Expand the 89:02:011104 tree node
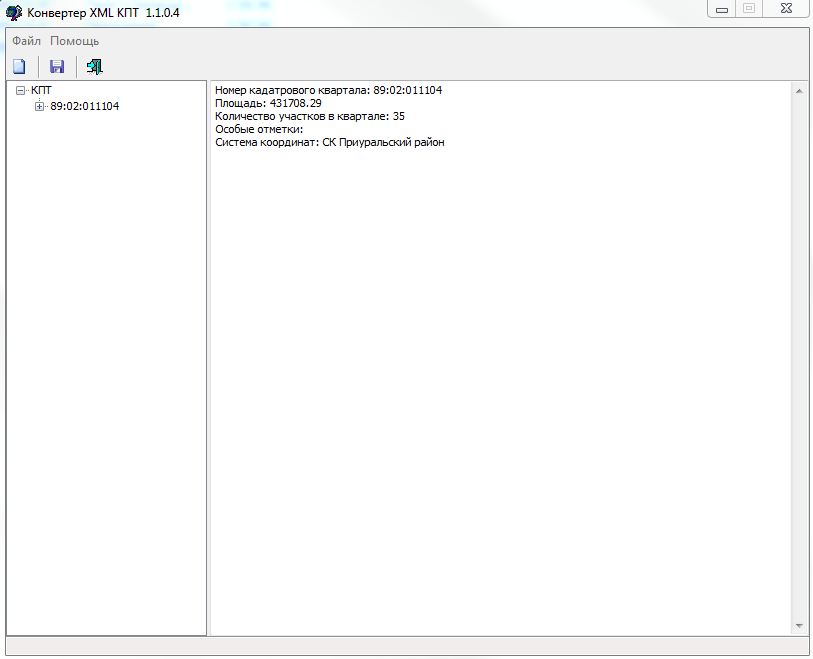Image resolution: width=813 pixels, height=659 pixels. (40, 107)
